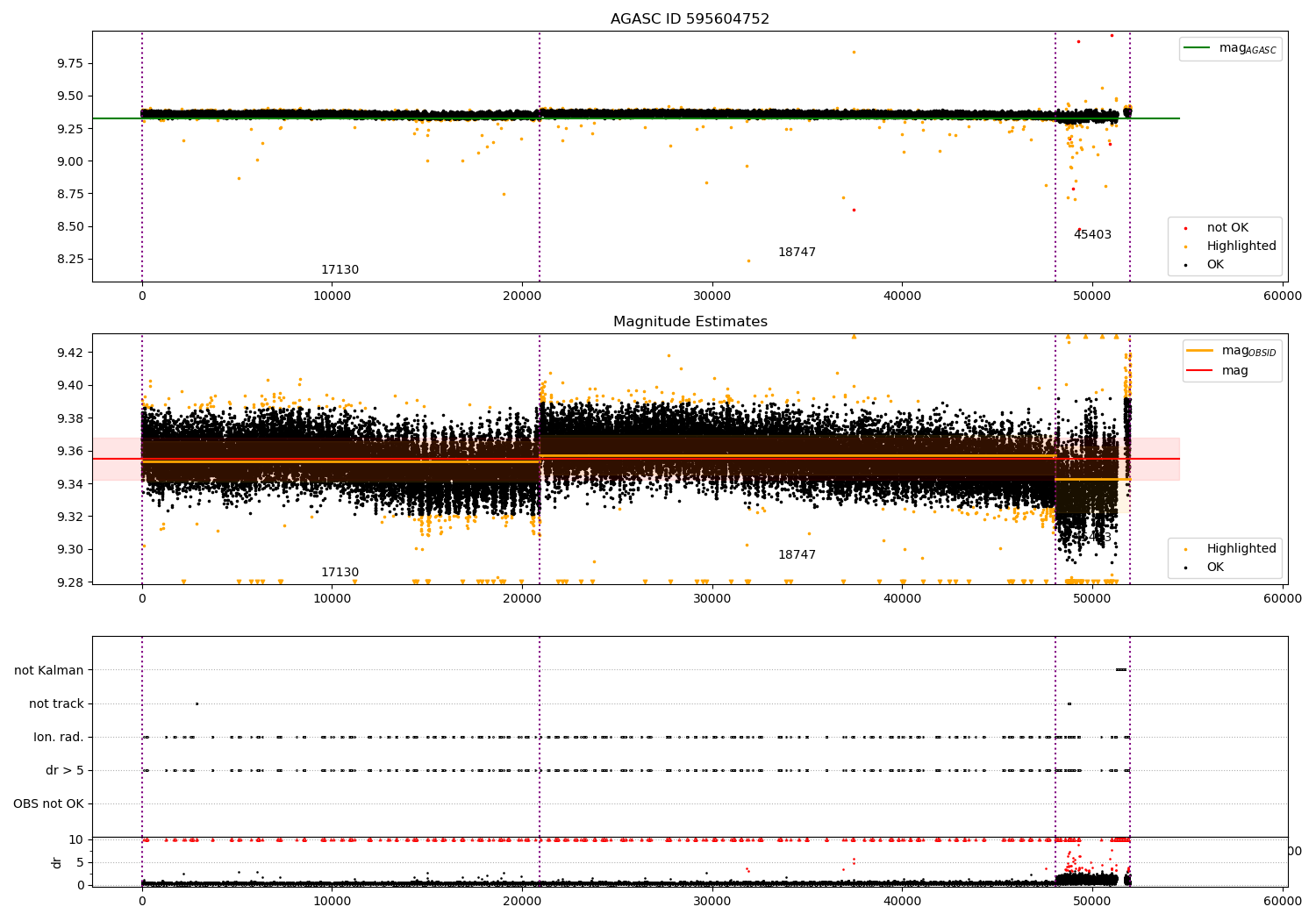The height and width of the screenshot is (921, 1316).
Task: Click "Highlighted" in the Magnitude Estimates legend
Action: click(x=1241, y=549)
